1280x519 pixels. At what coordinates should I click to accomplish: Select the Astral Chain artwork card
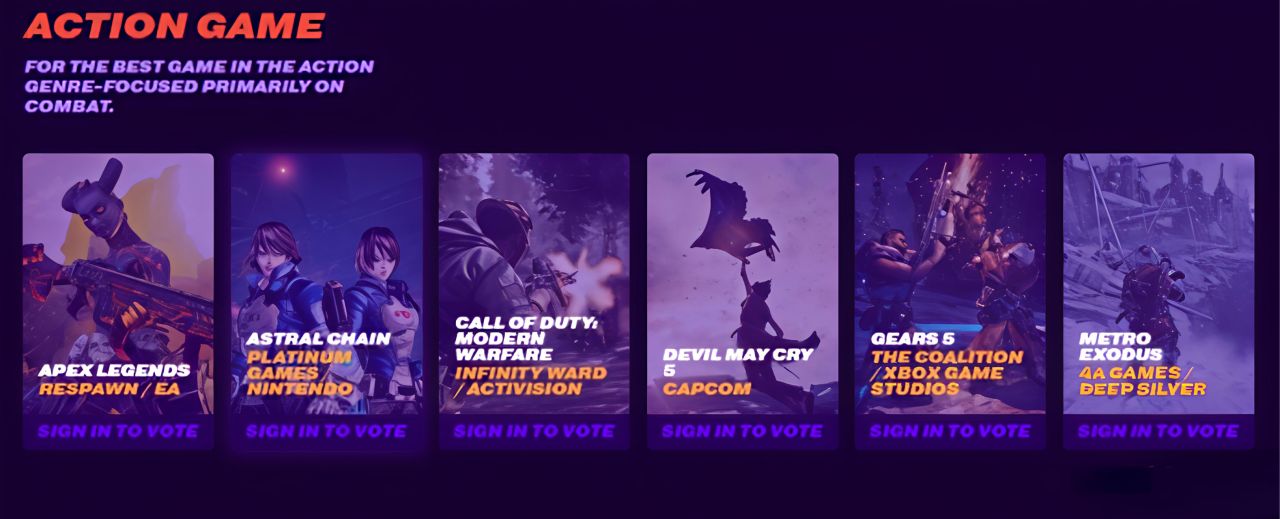pos(326,284)
